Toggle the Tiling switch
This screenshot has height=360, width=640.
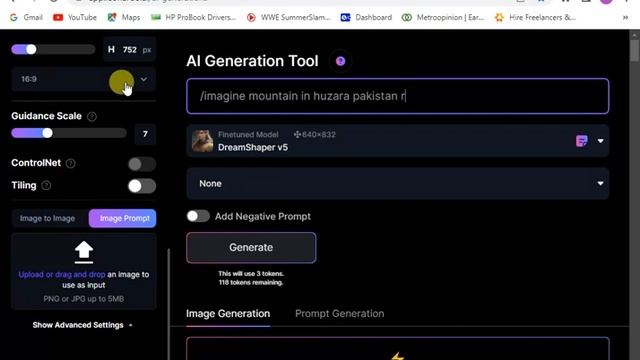point(142,186)
